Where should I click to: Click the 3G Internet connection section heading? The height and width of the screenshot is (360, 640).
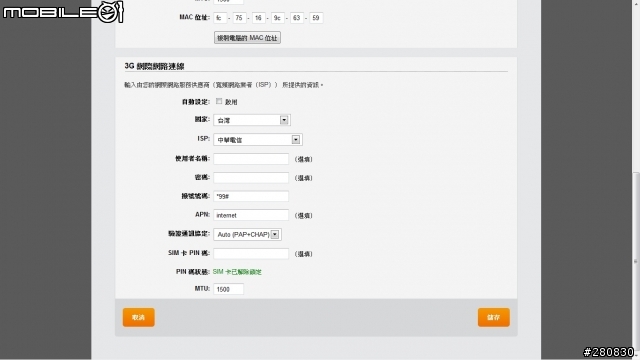click(155, 66)
